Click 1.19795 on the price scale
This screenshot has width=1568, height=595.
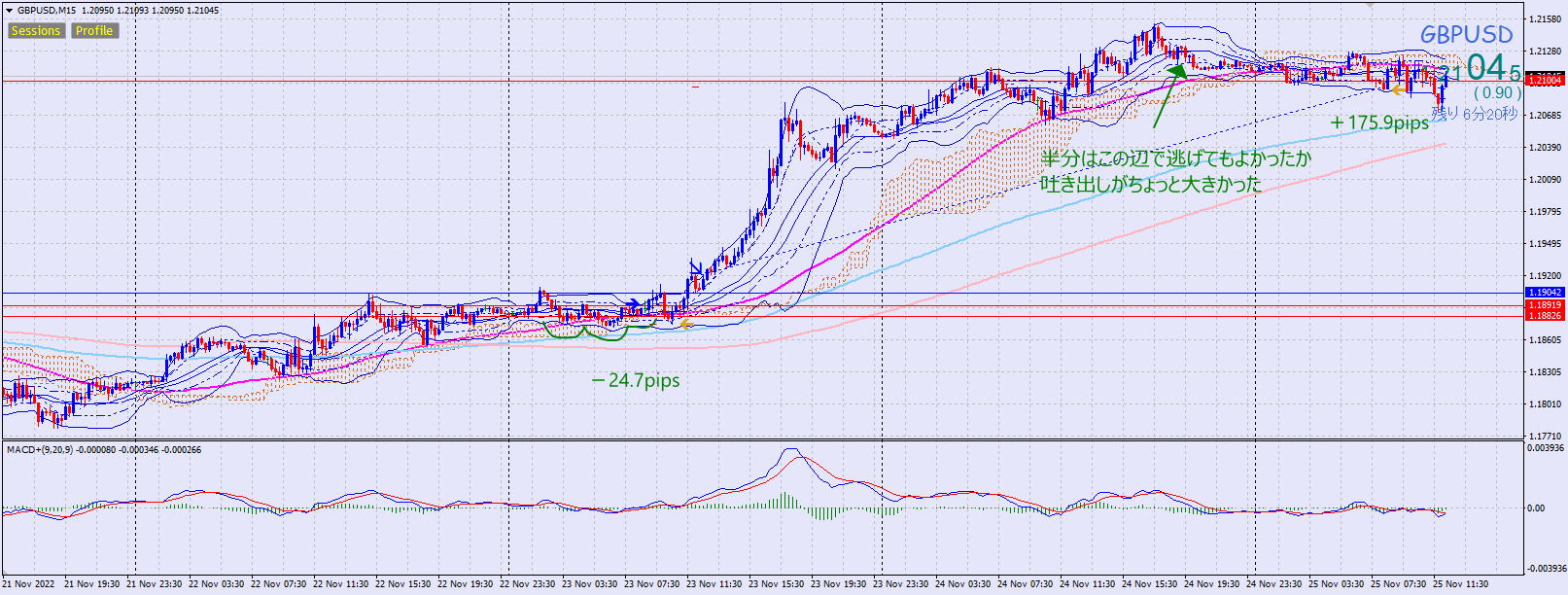point(1546,212)
